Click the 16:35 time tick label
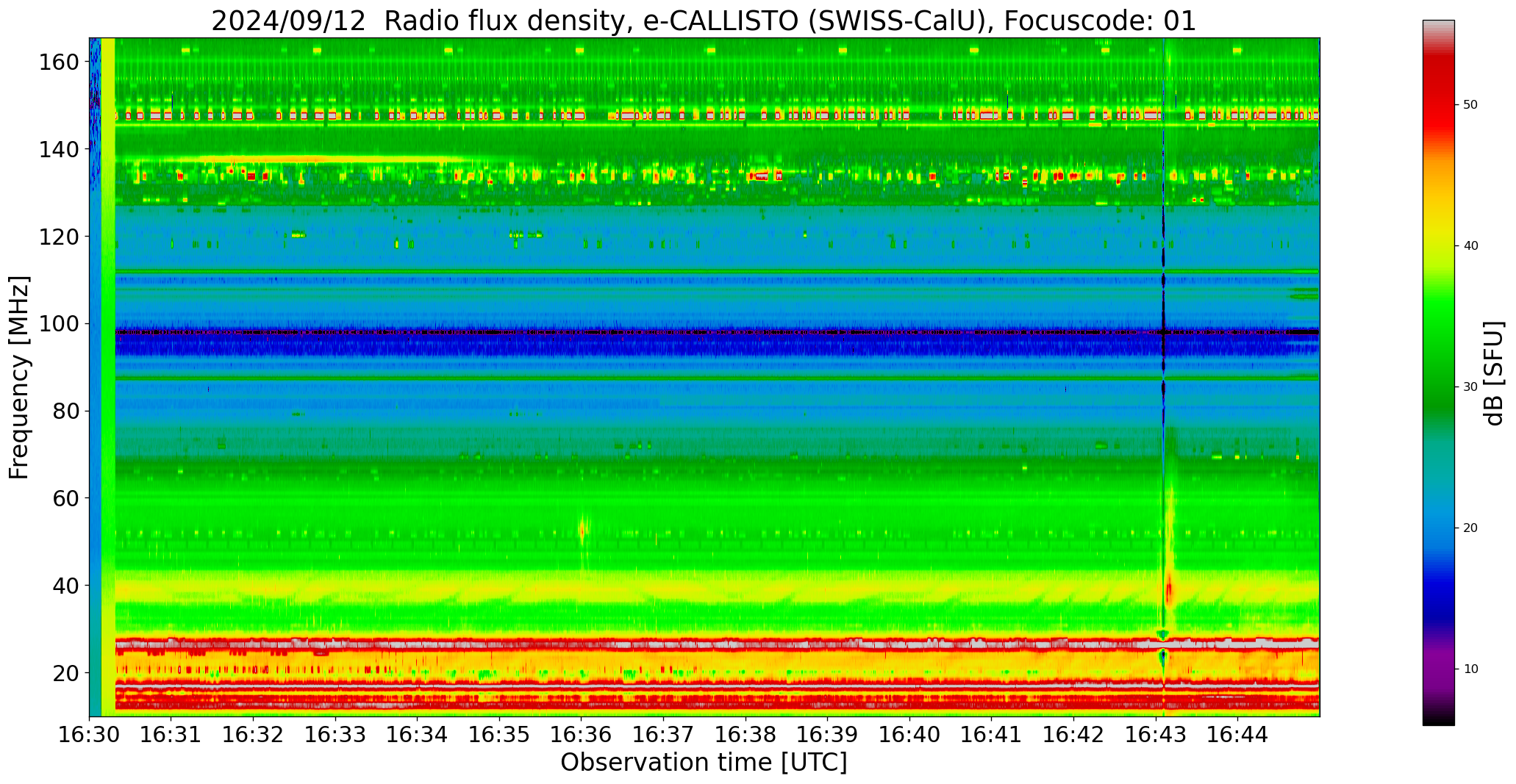 click(x=499, y=734)
